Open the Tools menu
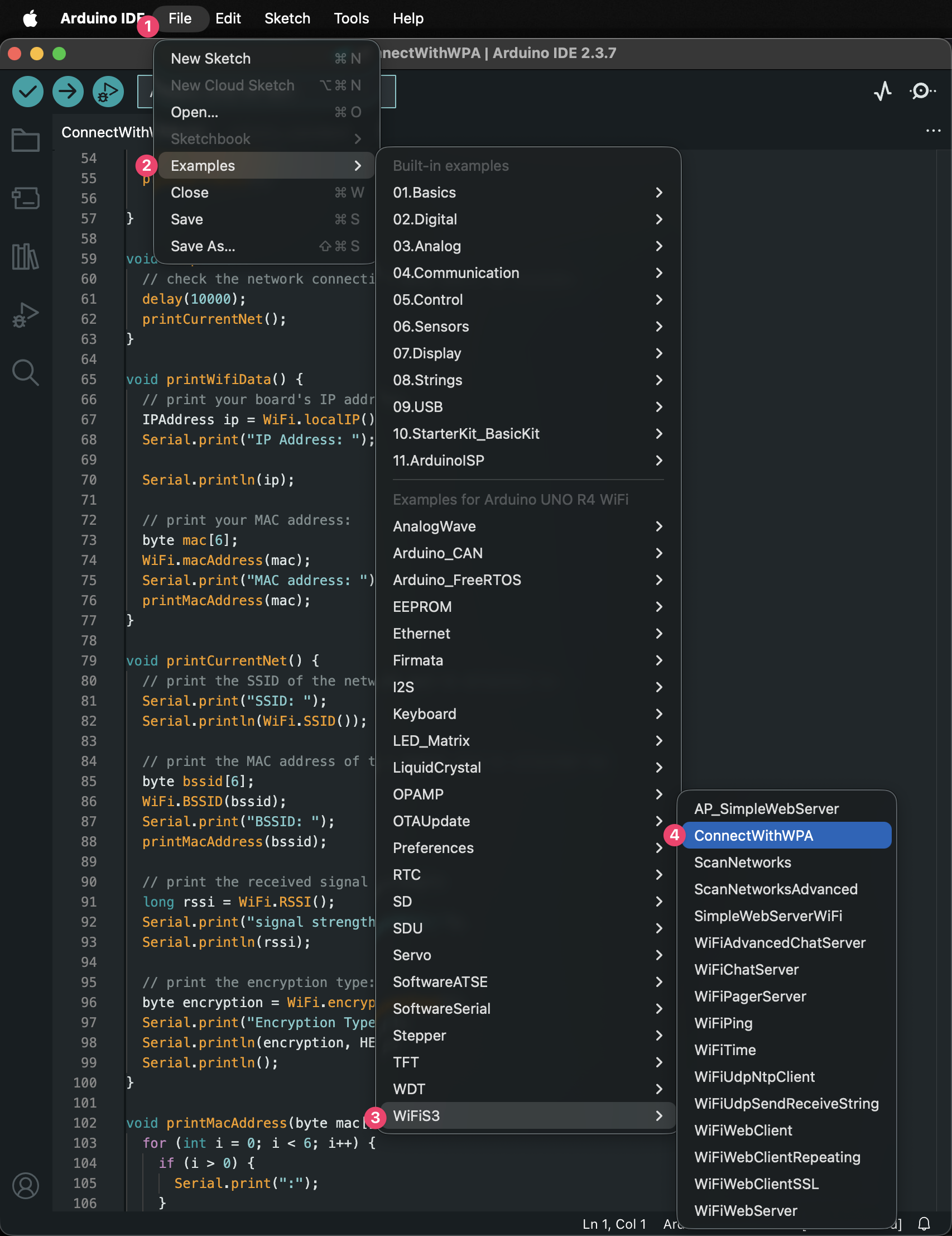The image size is (952, 1236). (x=350, y=18)
